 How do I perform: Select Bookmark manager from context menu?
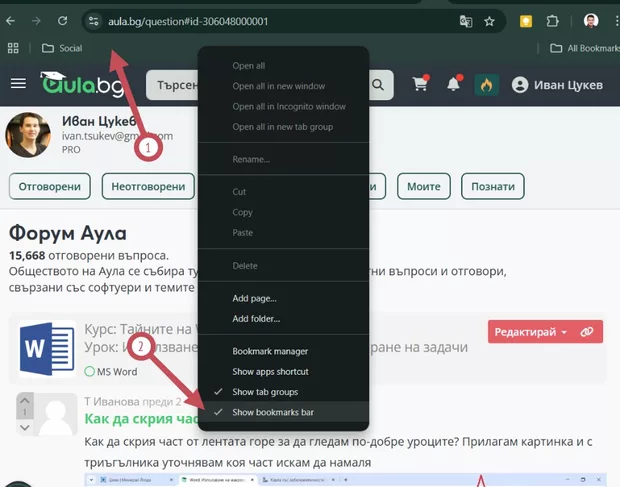click(x=283, y=351)
